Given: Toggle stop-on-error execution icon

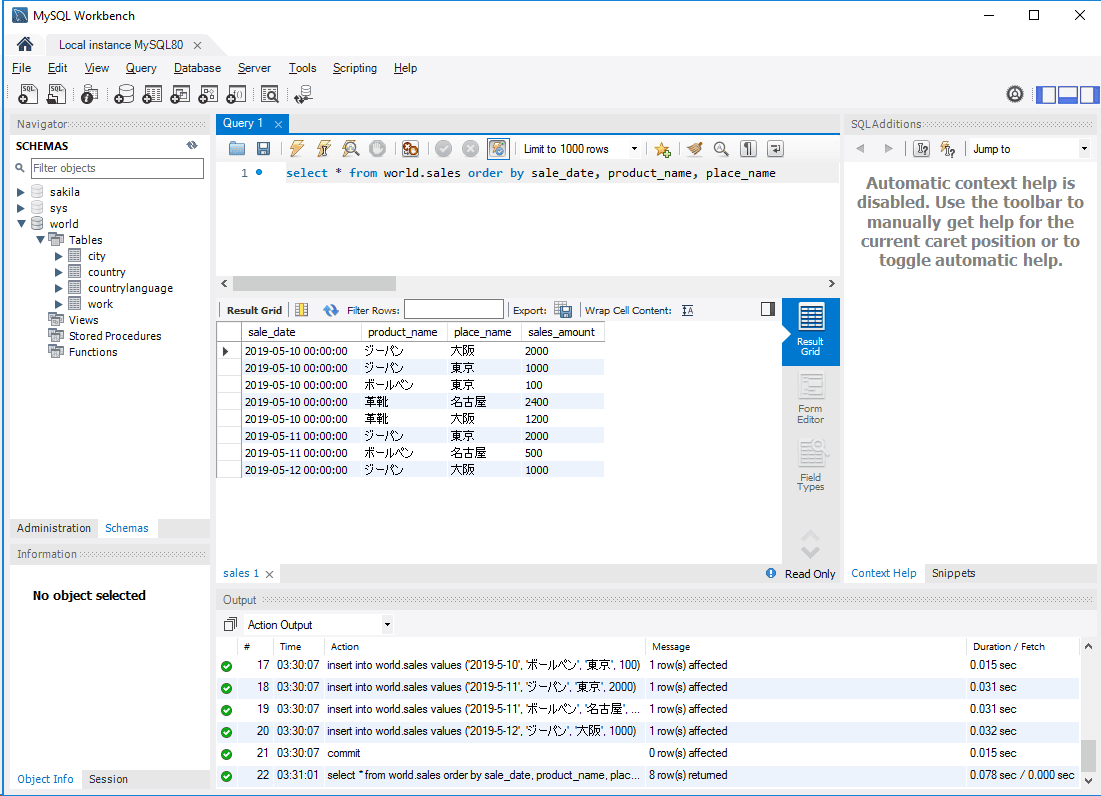Looking at the screenshot, I should pos(411,149).
